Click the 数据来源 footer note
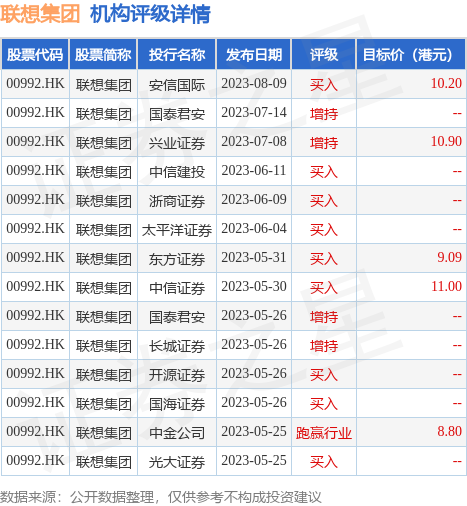Image resolution: width=467 pixels, height=506 pixels. click(161, 497)
